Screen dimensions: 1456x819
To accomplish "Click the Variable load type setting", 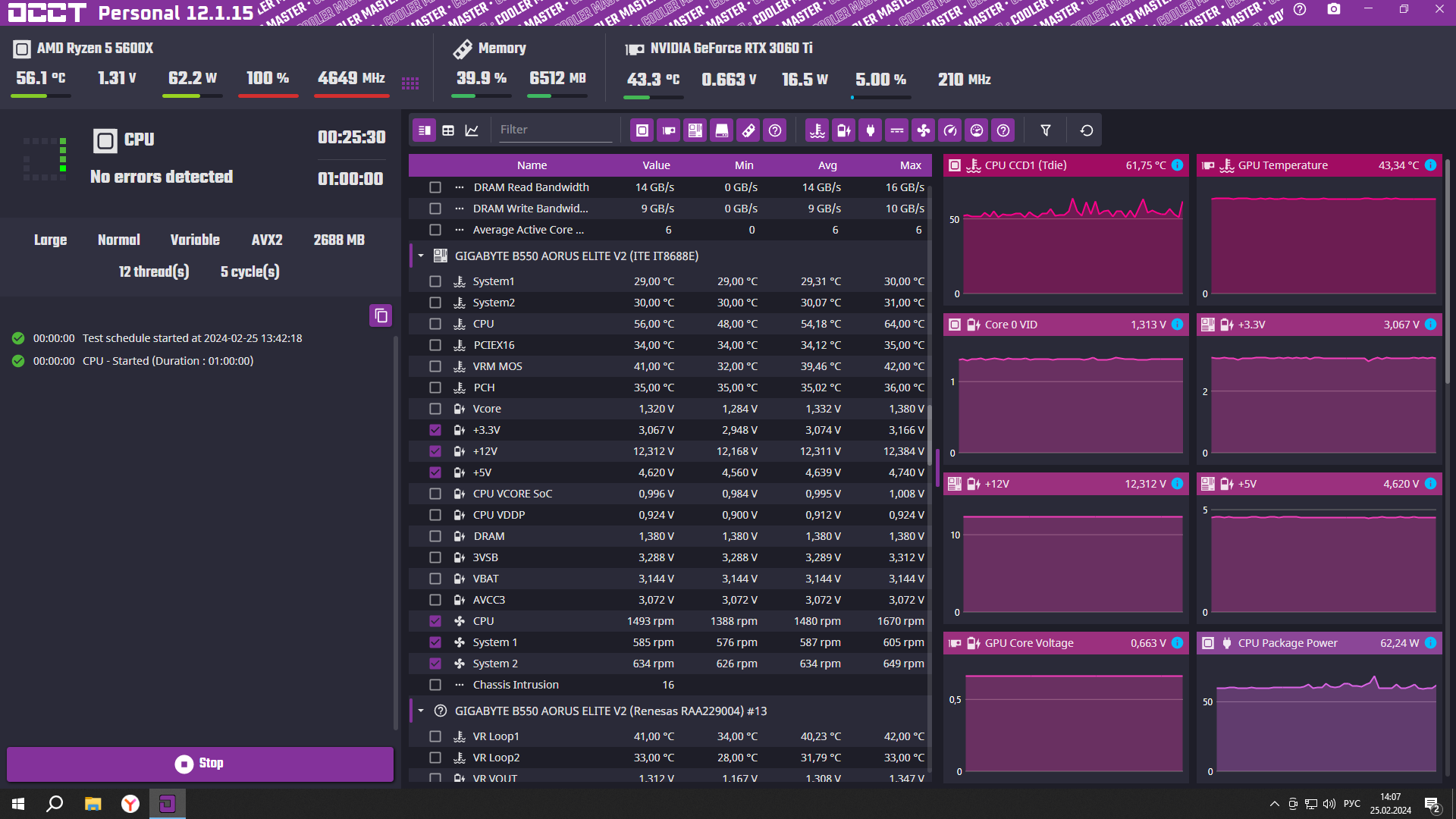I will [195, 240].
